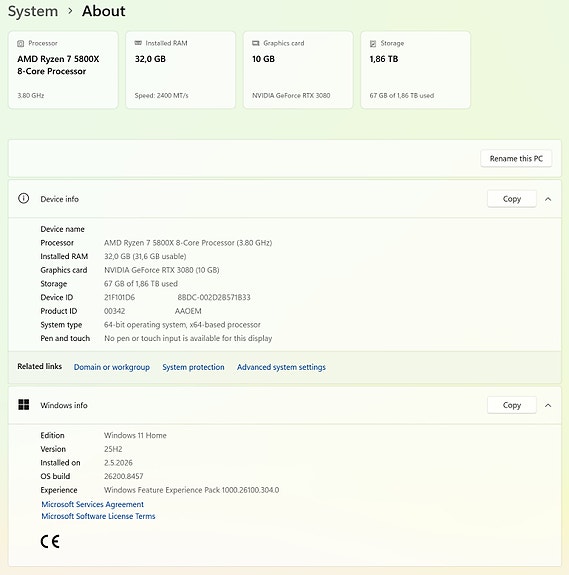Click the Device info circle icon
Viewport: 569px width, 575px height.
[x=23, y=198]
